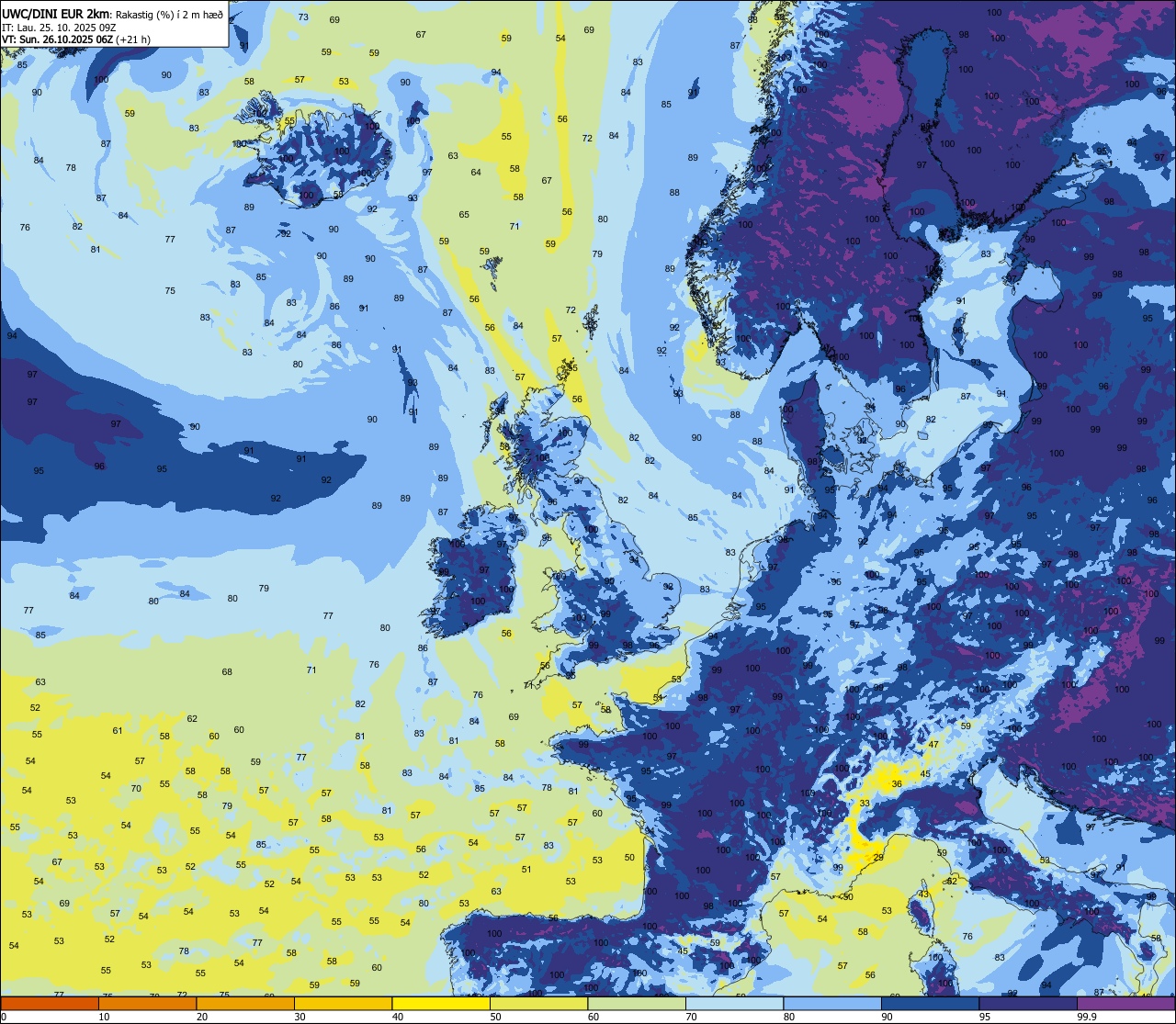
Task: Click the humidity value '43' near Corsica
Action: 924,895
